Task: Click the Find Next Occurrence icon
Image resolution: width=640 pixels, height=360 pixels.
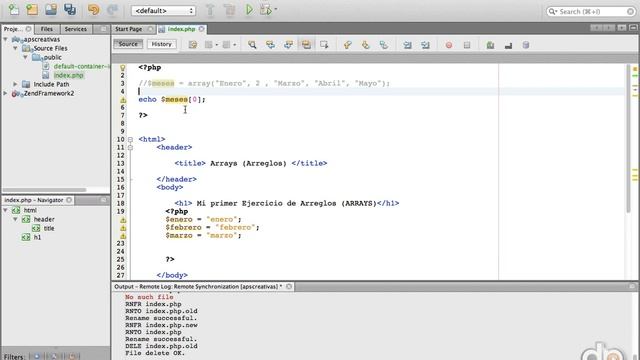Action: (288, 45)
